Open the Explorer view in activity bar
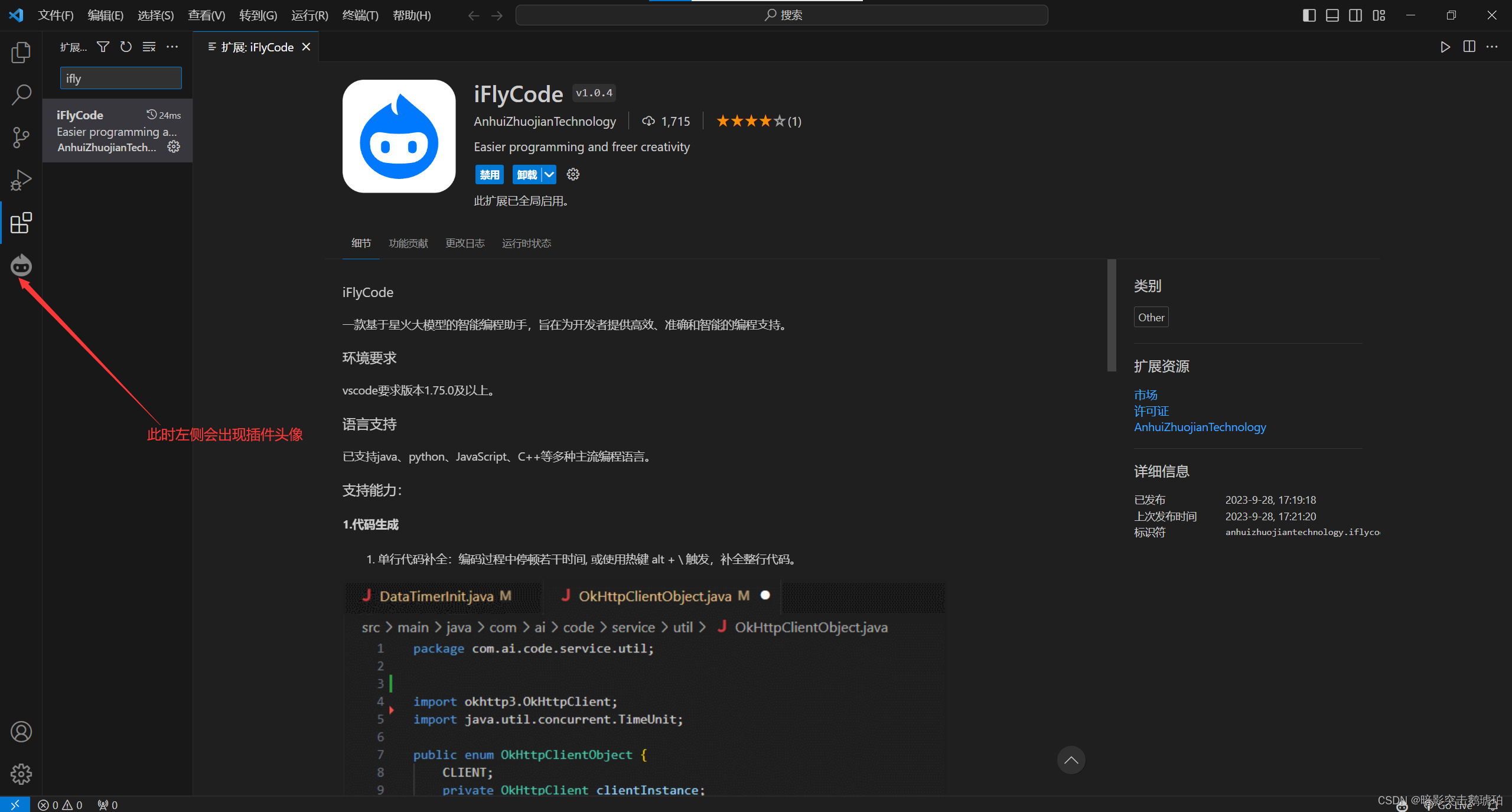Viewport: 1512px width, 812px height. [x=21, y=52]
